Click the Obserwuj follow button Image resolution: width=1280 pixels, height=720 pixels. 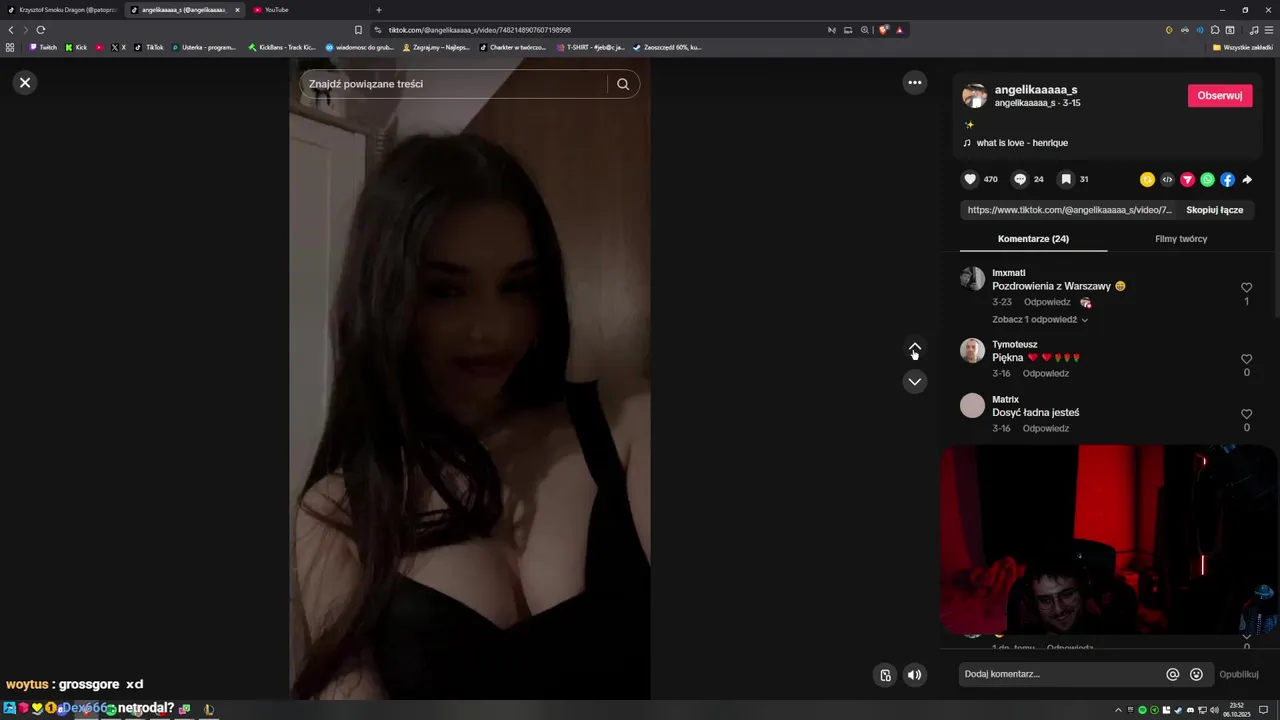[x=1220, y=95]
